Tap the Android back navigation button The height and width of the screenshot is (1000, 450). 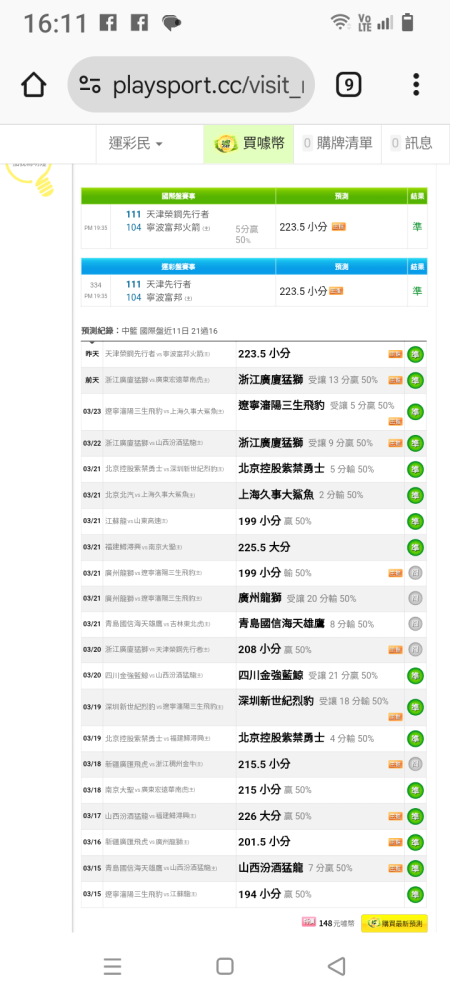point(337,966)
